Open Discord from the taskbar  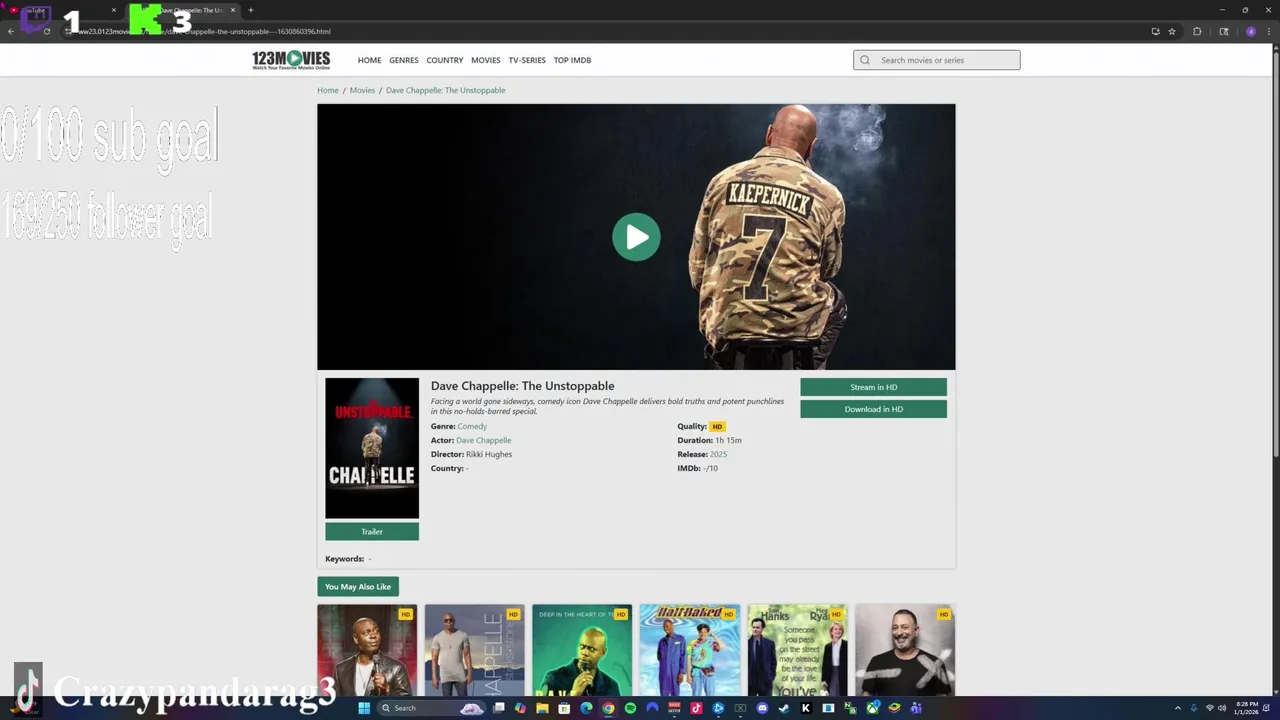coord(763,708)
